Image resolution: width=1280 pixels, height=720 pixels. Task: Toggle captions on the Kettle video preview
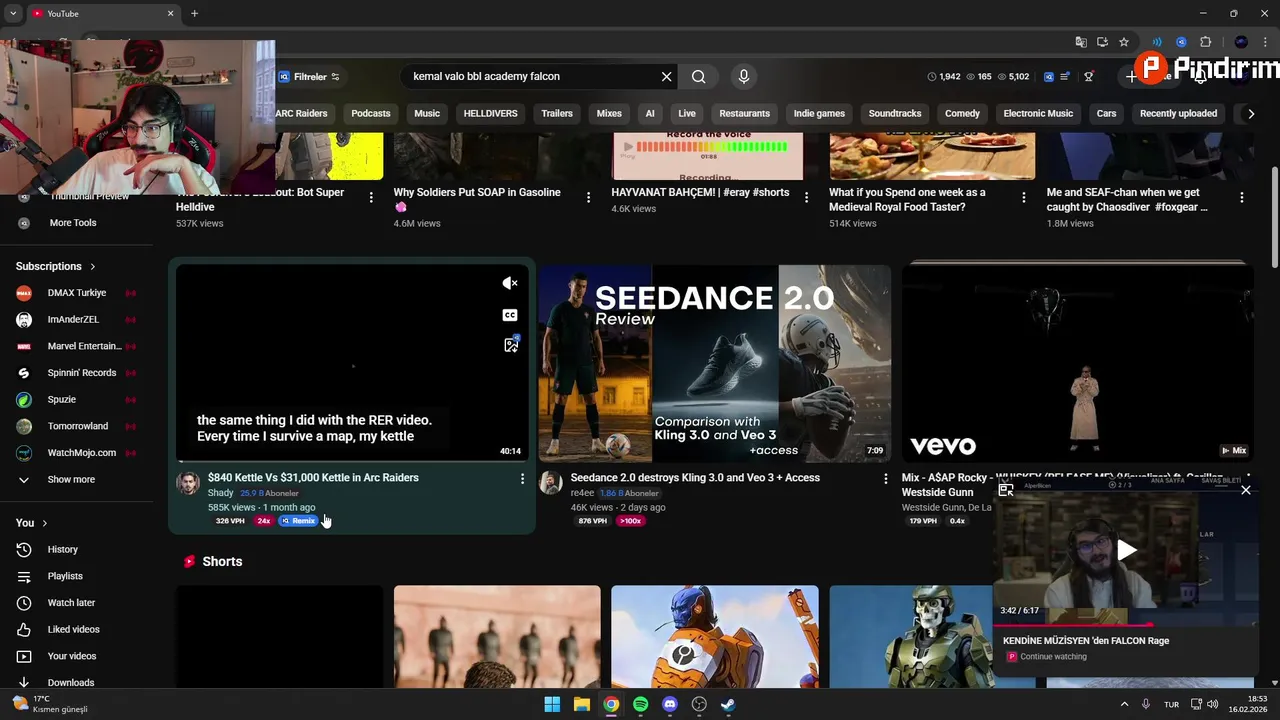[x=510, y=315]
